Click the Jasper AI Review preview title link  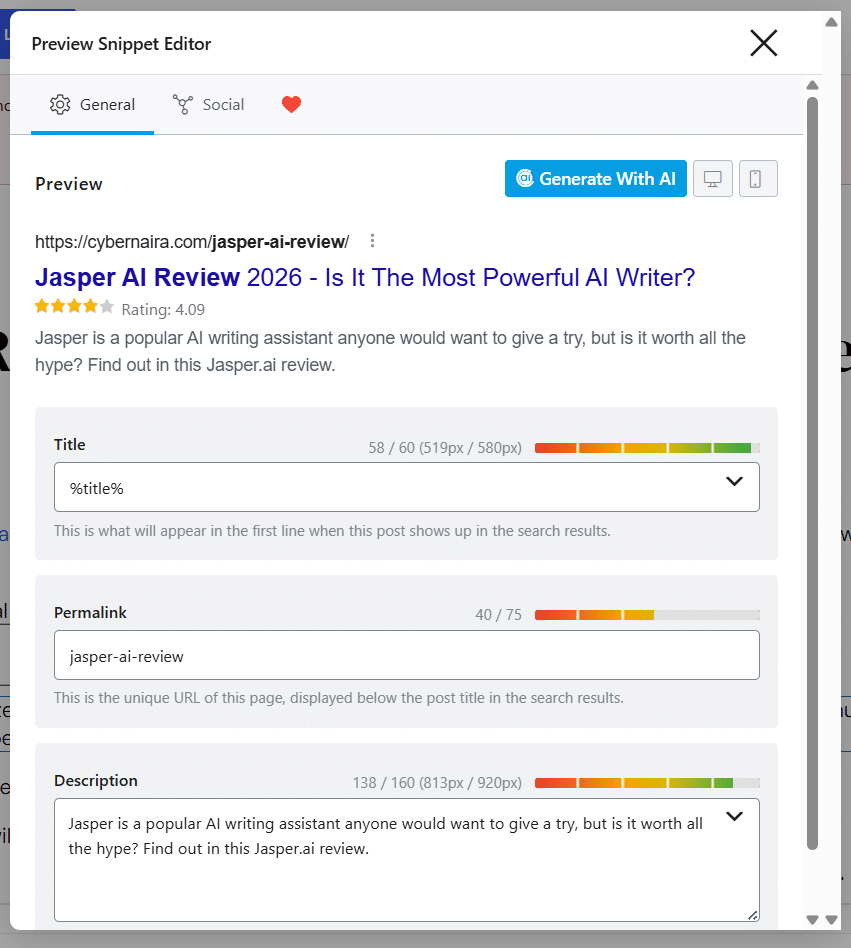[365, 278]
